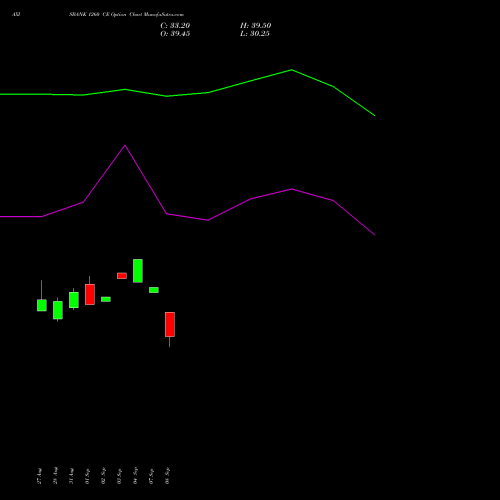The image size is (500, 500).
Task: Select the 01 Sep red candlestick
Action: 90,294
